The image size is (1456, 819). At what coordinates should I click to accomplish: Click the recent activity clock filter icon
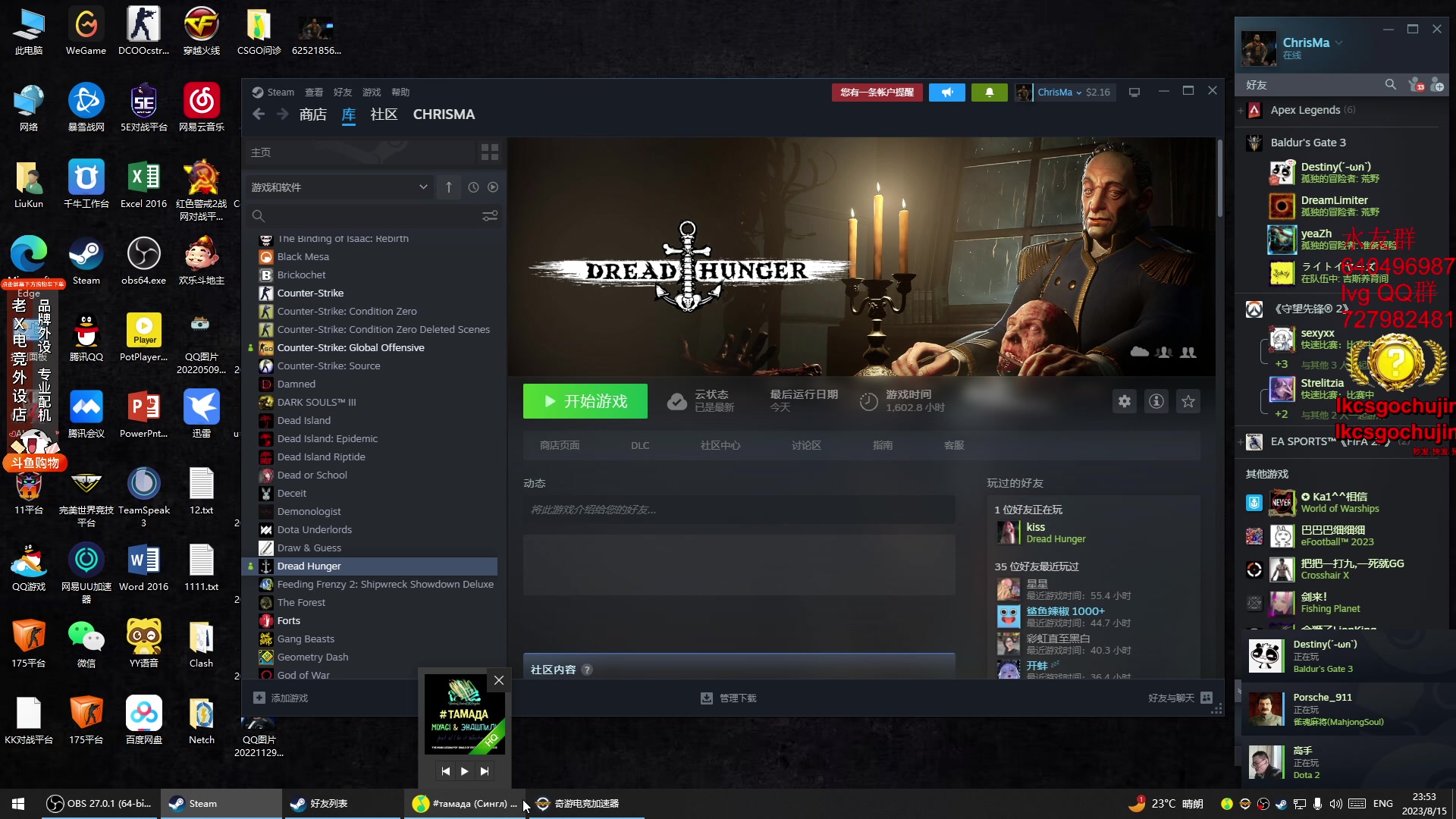[x=473, y=187]
